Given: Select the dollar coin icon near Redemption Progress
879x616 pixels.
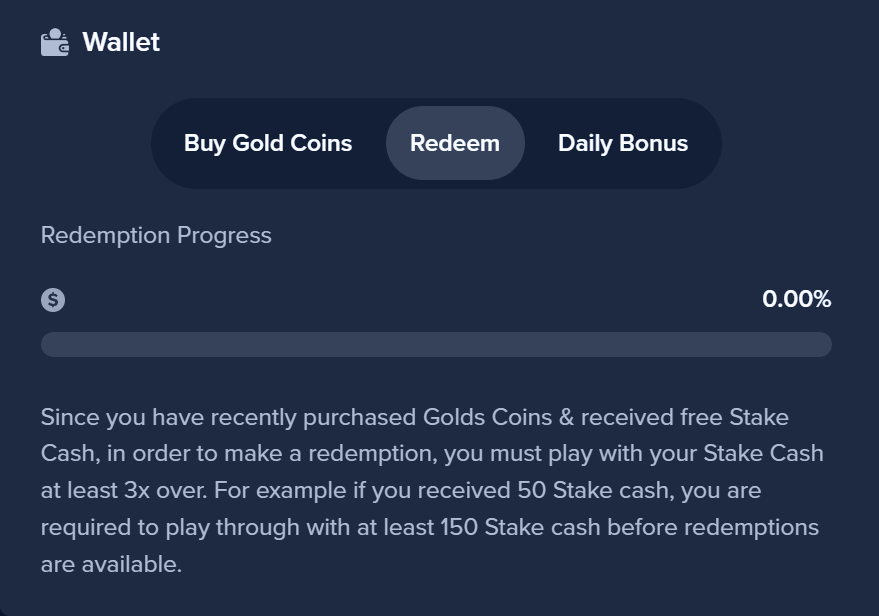Looking at the screenshot, I should [x=53, y=298].
